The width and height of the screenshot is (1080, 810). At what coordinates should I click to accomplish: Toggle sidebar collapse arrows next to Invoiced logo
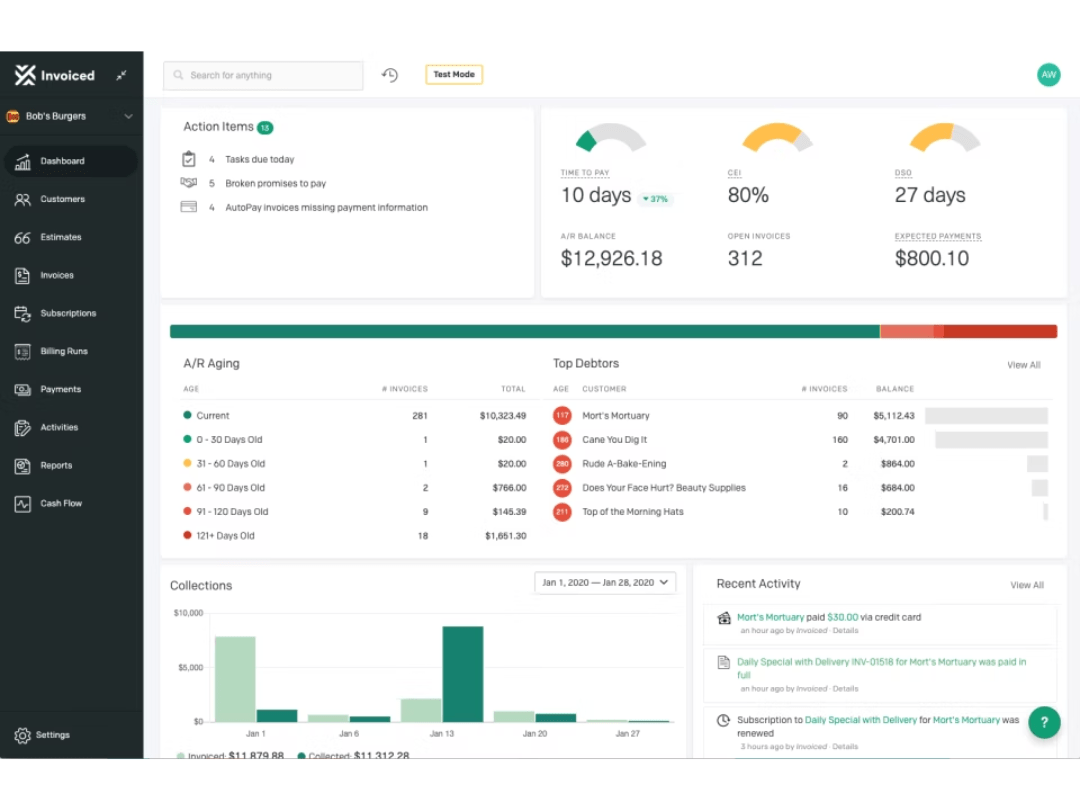(121, 74)
